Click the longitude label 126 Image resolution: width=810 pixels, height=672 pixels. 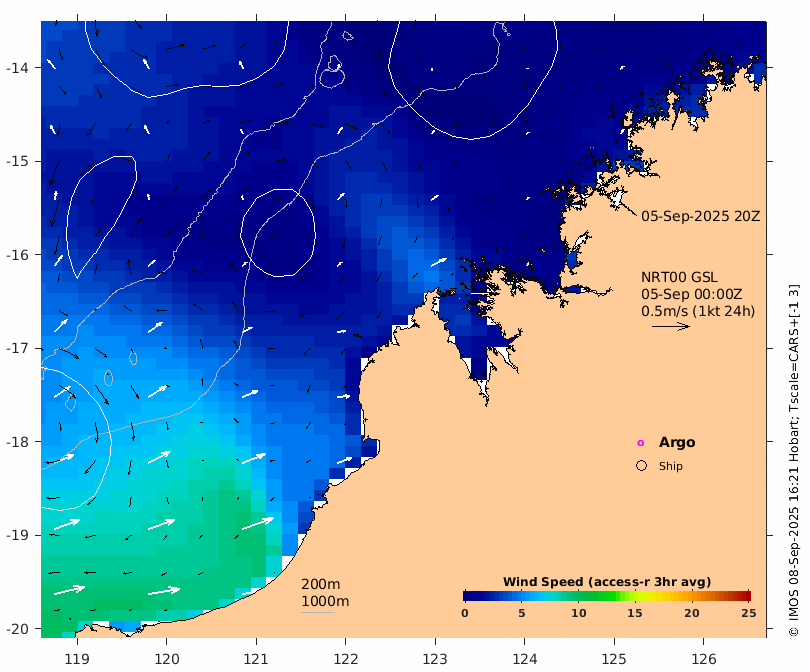point(704,659)
